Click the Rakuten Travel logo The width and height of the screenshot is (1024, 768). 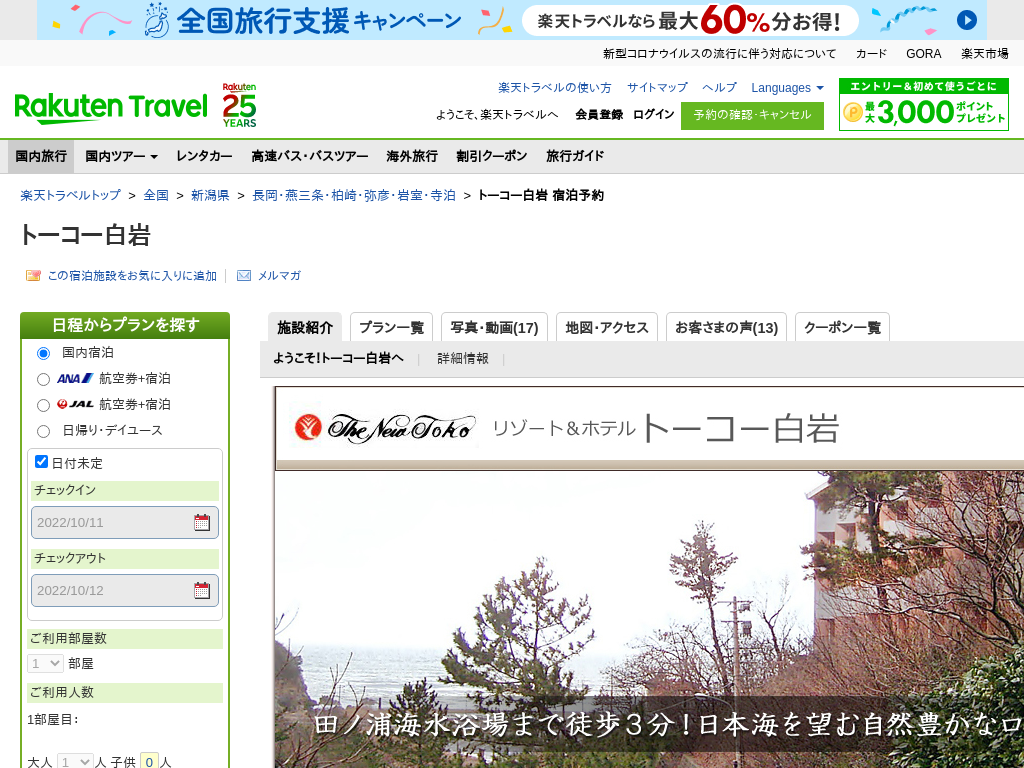[110, 108]
